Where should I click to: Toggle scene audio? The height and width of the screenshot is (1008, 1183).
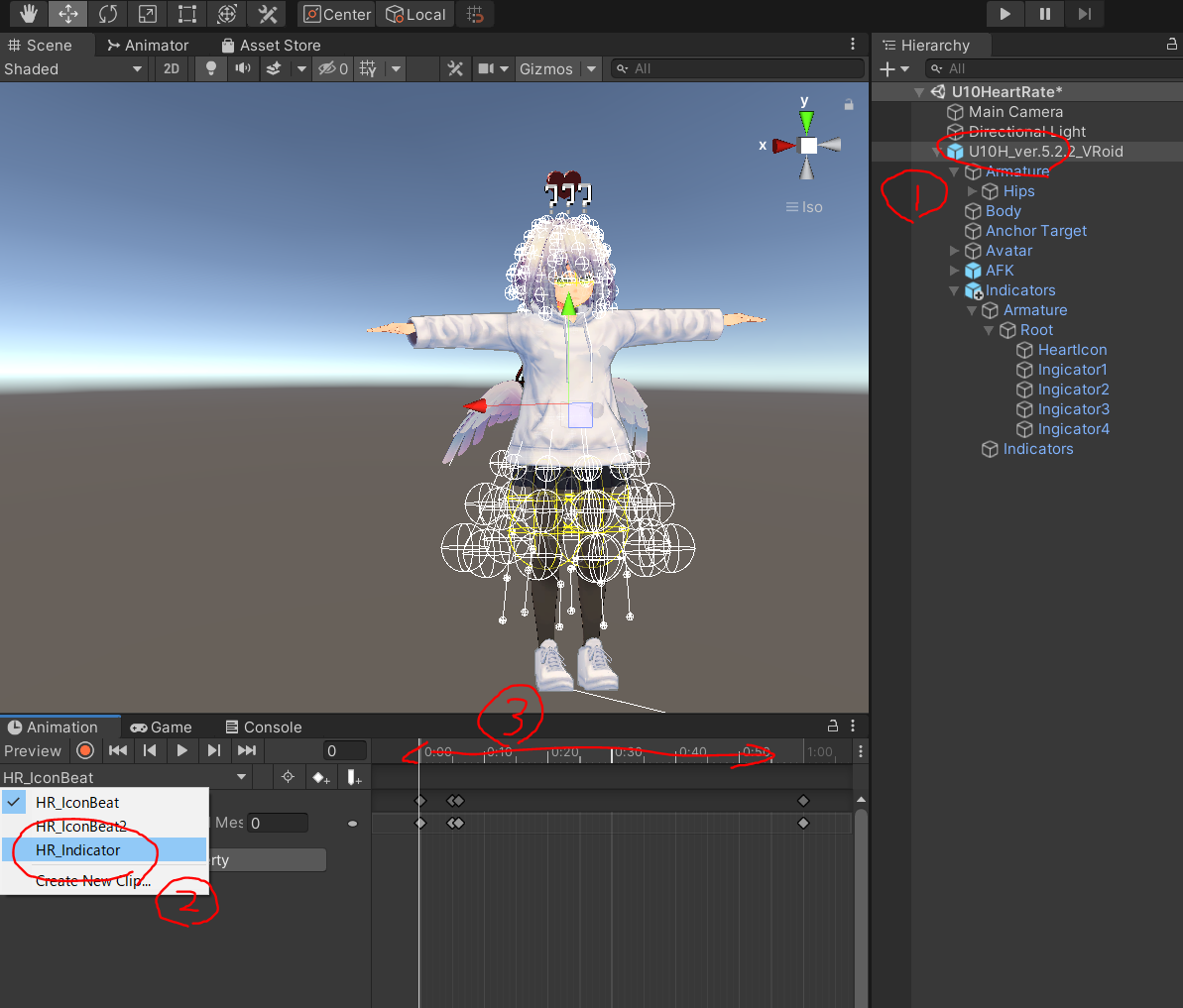point(242,68)
